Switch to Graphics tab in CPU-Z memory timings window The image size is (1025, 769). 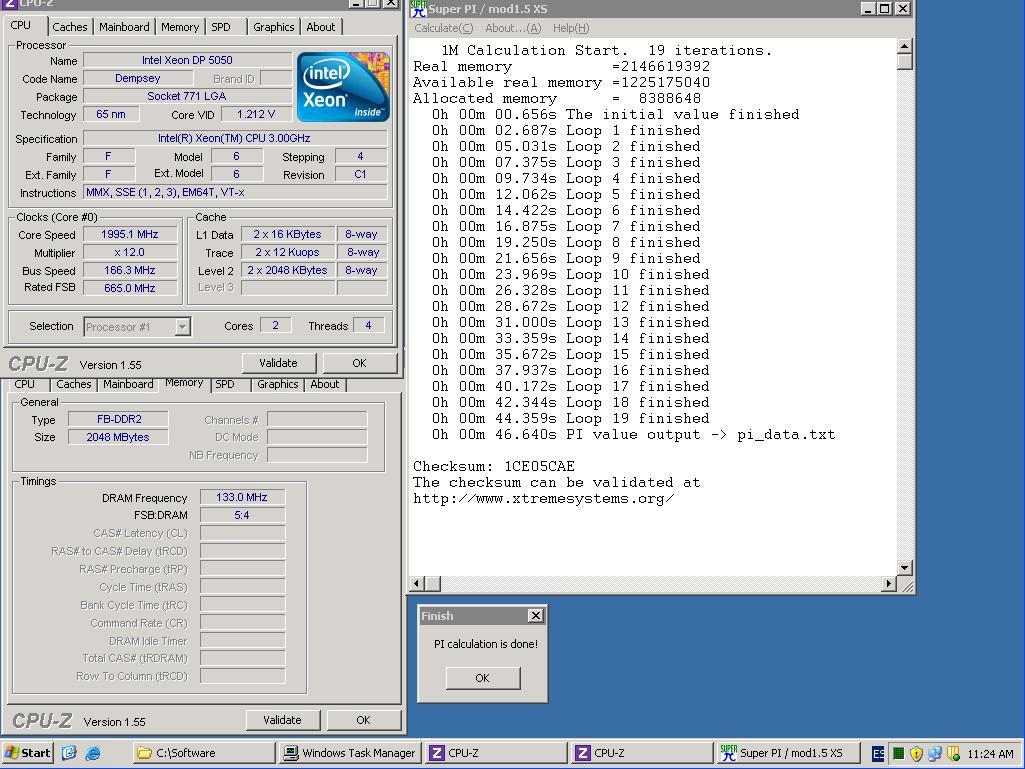(277, 384)
